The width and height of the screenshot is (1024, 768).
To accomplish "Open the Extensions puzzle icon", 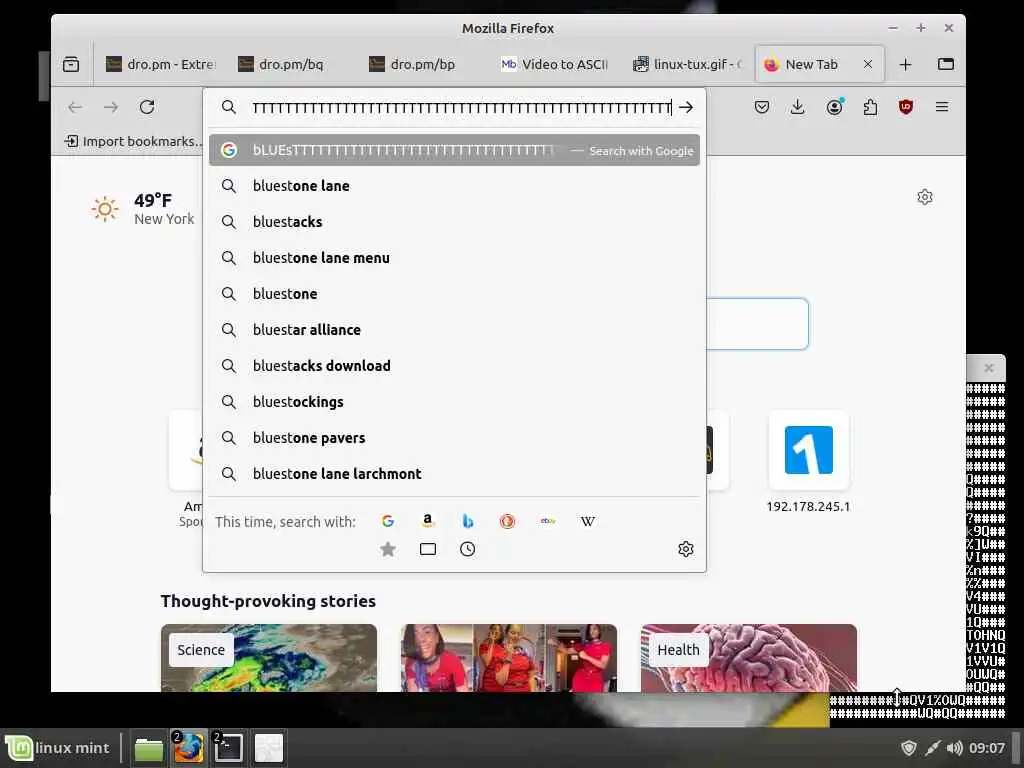I will [870, 107].
